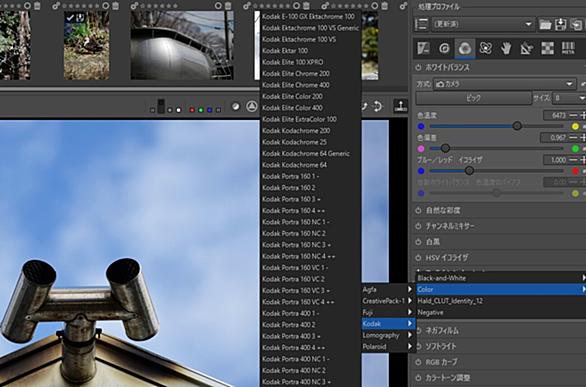The width and height of the screenshot is (586, 387).
Task: Open the Negative menu entry
Action: [x=501, y=312]
